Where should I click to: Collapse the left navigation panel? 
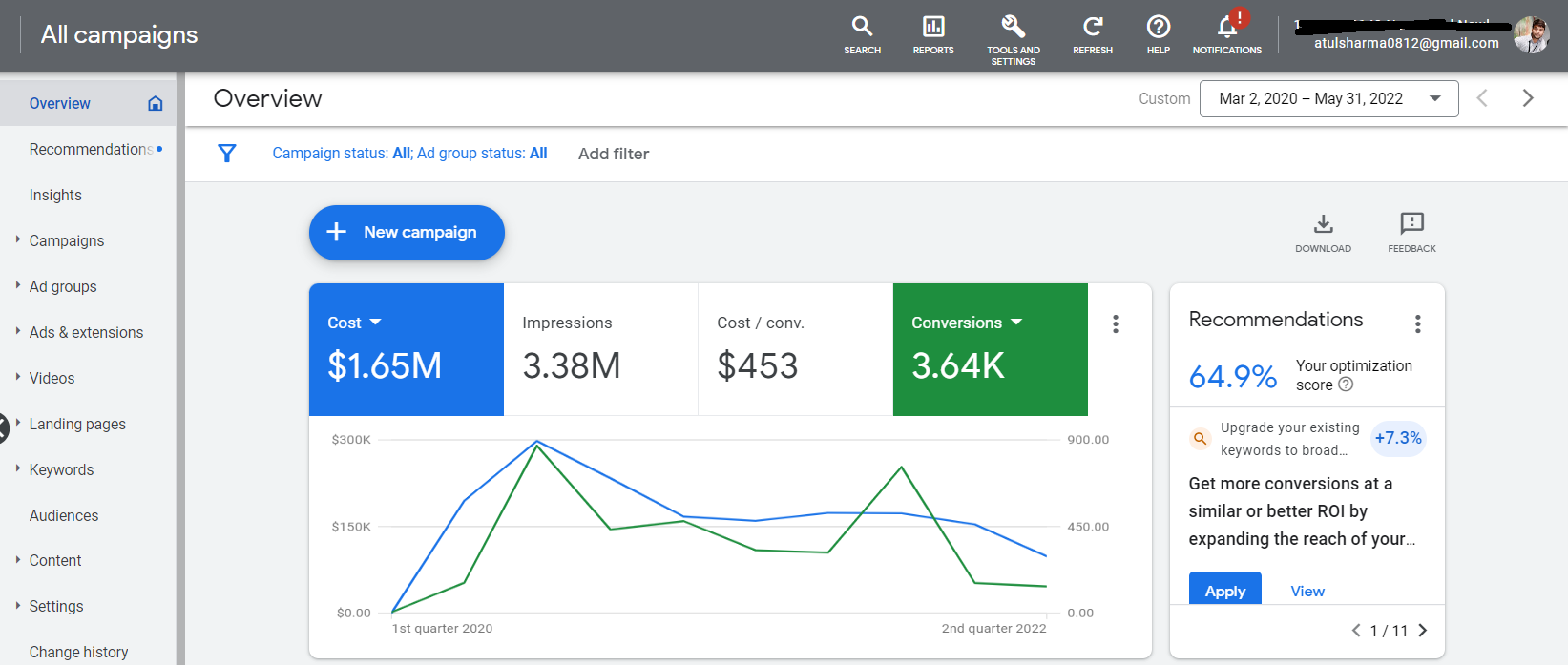coord(3,427)
